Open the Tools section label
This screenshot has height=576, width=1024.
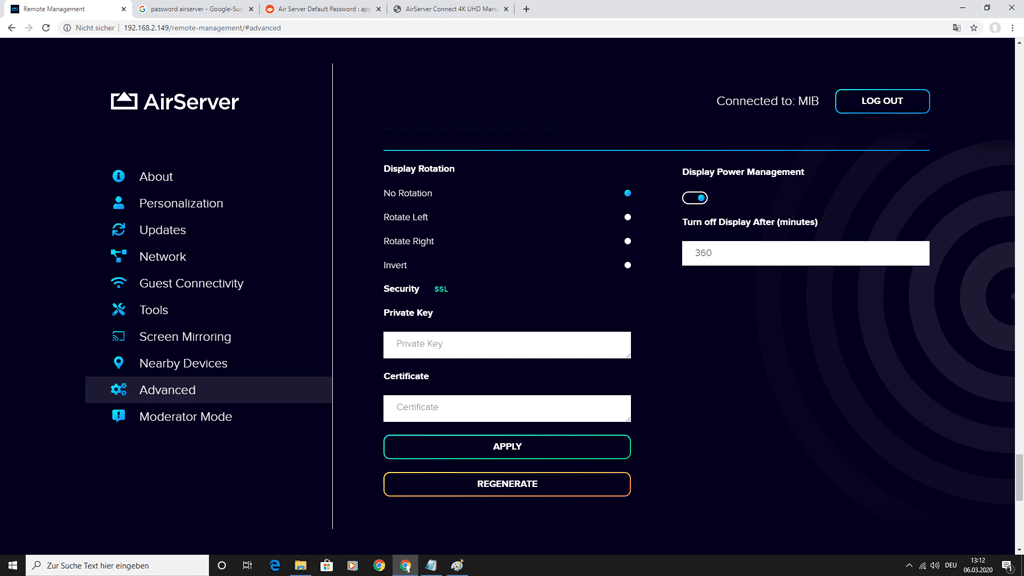[153, 310]
